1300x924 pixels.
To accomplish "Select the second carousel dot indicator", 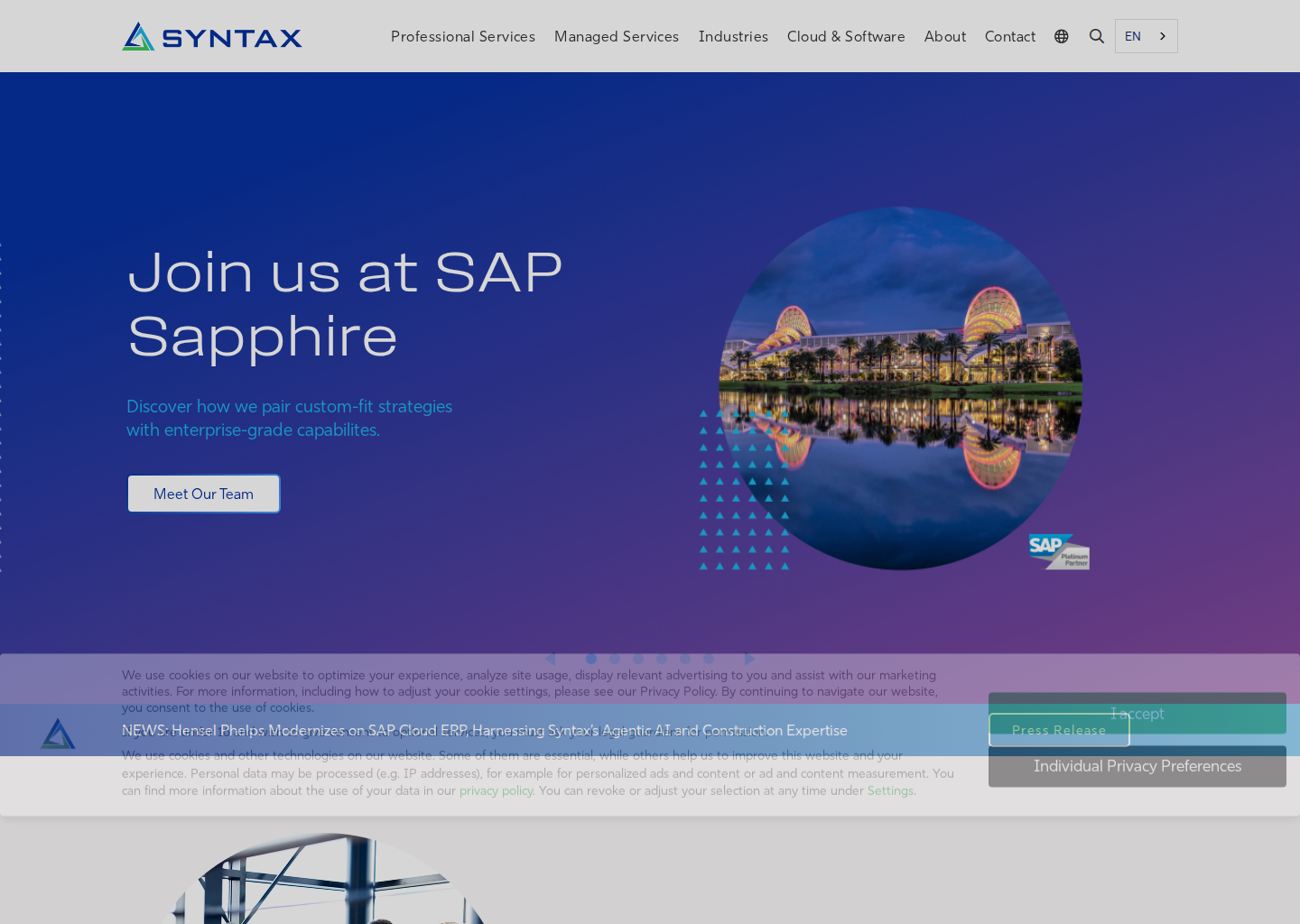I will pyautogui.click(x=615, y=659).
